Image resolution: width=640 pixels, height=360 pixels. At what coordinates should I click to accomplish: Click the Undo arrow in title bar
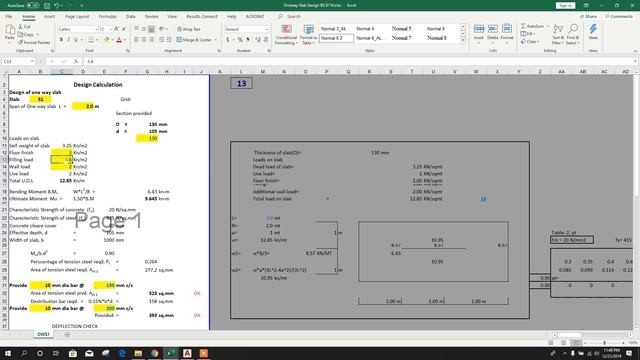tap(56, 5)
